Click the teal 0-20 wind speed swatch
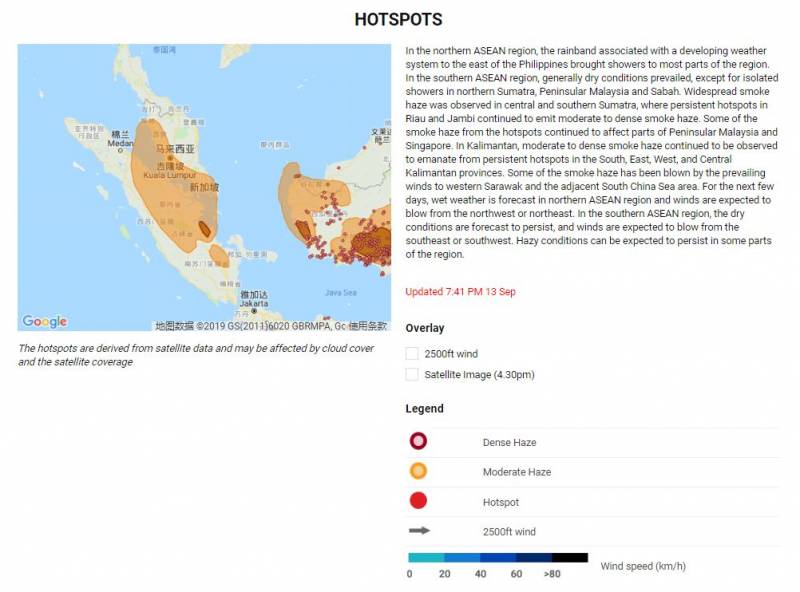Viewport: 800px width, 592px height. click(426, 558)
